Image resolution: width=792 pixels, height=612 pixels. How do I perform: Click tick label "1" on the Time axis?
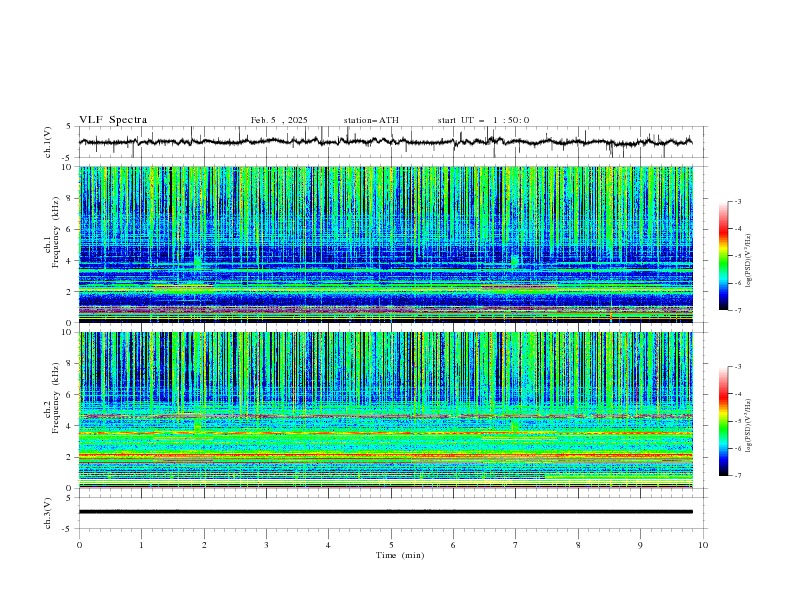coord(141,545)
